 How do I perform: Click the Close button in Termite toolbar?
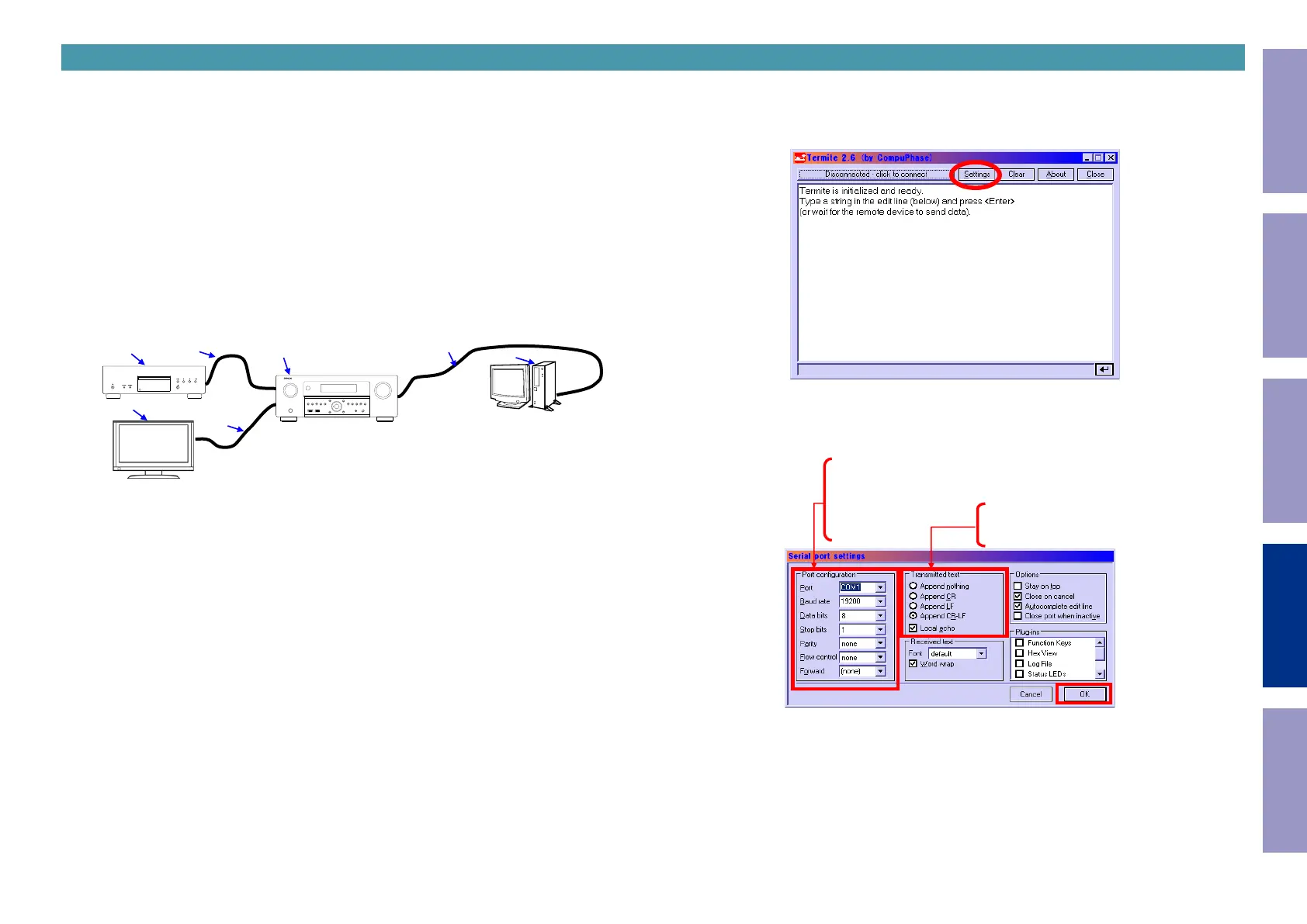(x=1095, y=175)
